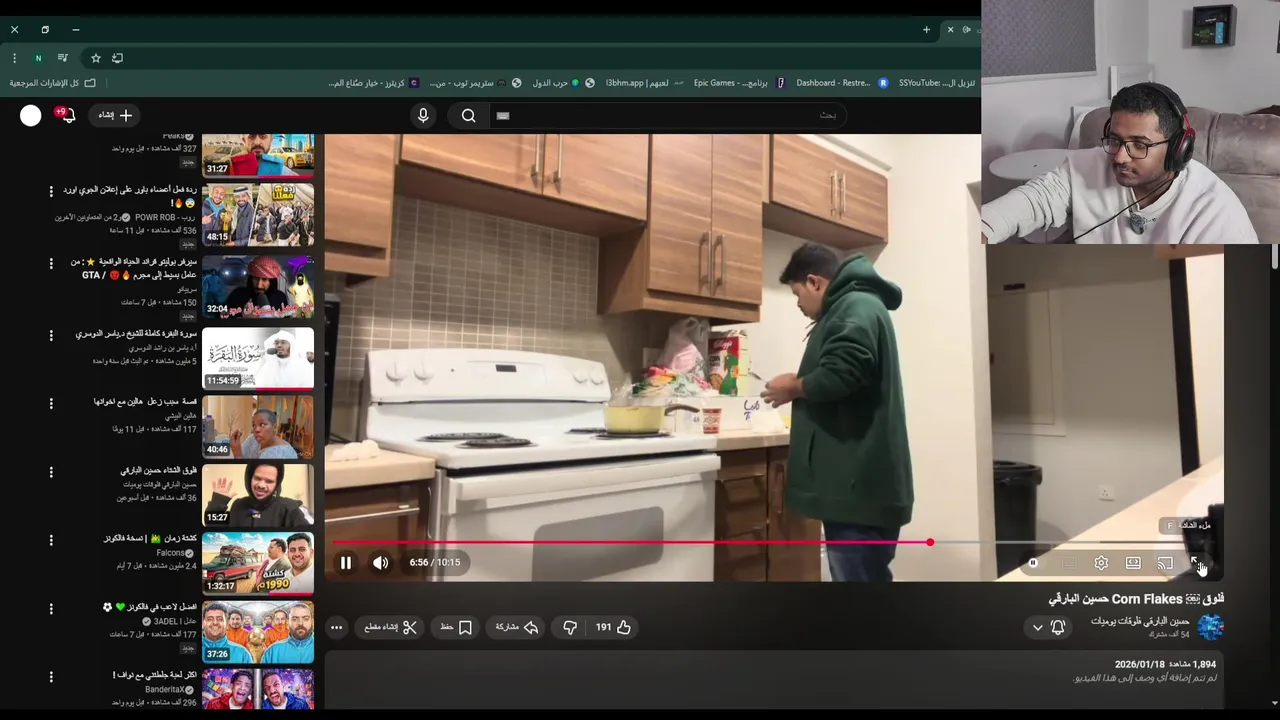1280x720 pixels.
Task: Open the Cast to TV icon
Action: point(1165,564)
